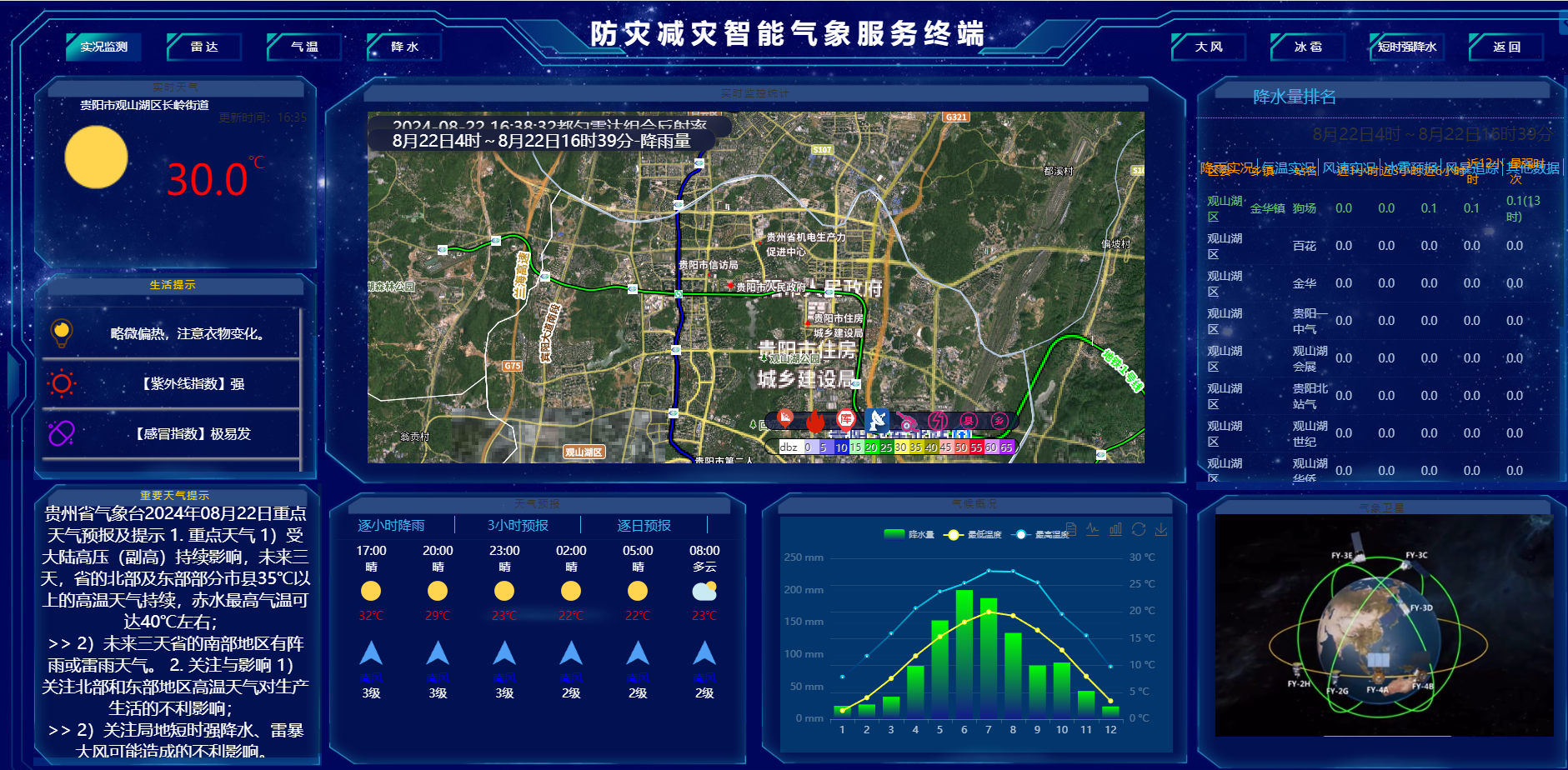Click the 20:00 forecast sun icon

438,591
